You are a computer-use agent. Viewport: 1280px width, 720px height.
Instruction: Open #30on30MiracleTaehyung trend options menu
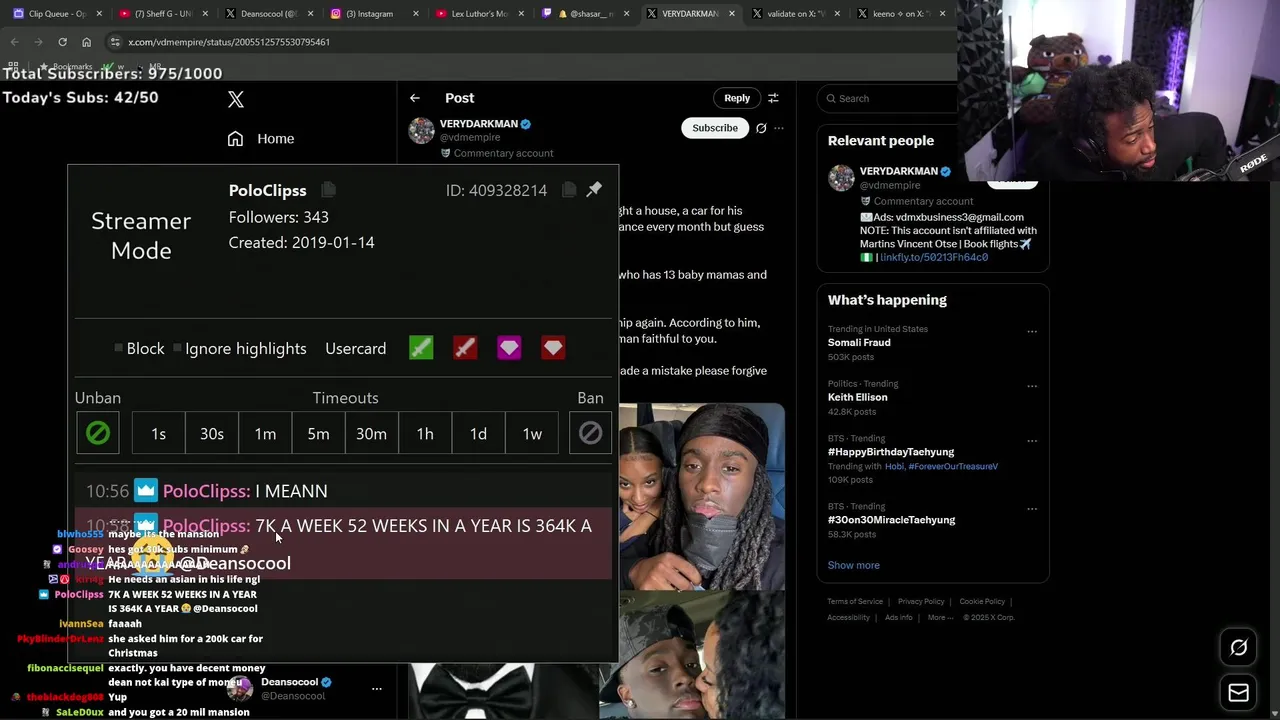(x=1032, y=510)
